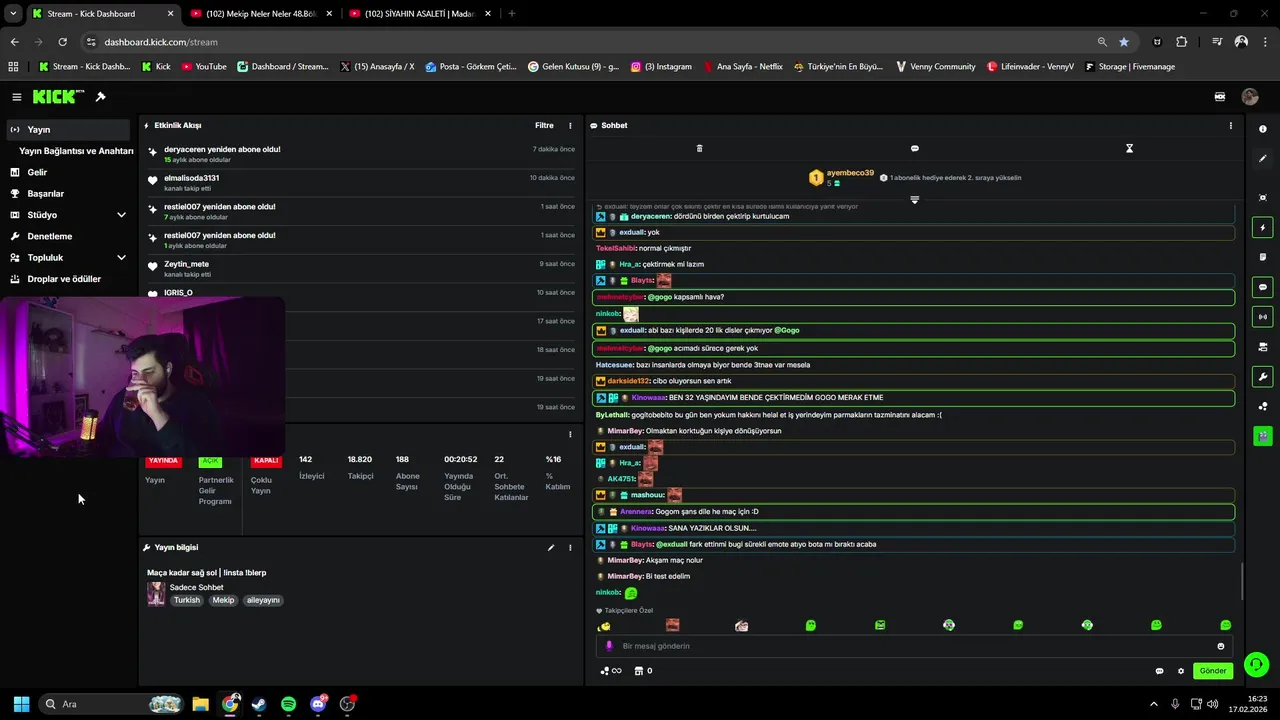Click the elmalisoda3131 follow activity row

[x=360, y=183]
